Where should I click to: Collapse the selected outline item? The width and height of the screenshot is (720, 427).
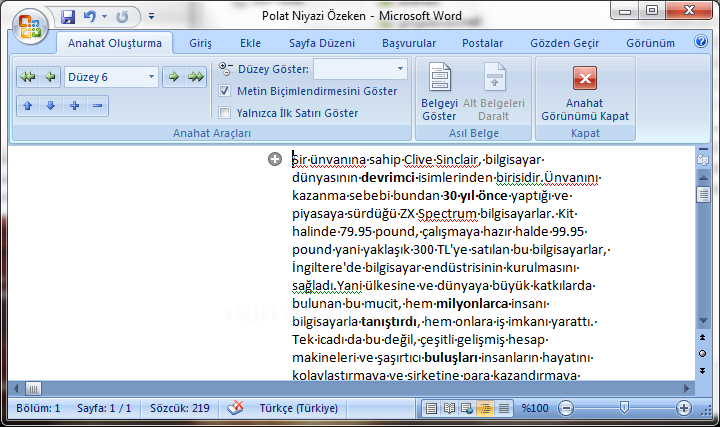(x=97, y=106)
